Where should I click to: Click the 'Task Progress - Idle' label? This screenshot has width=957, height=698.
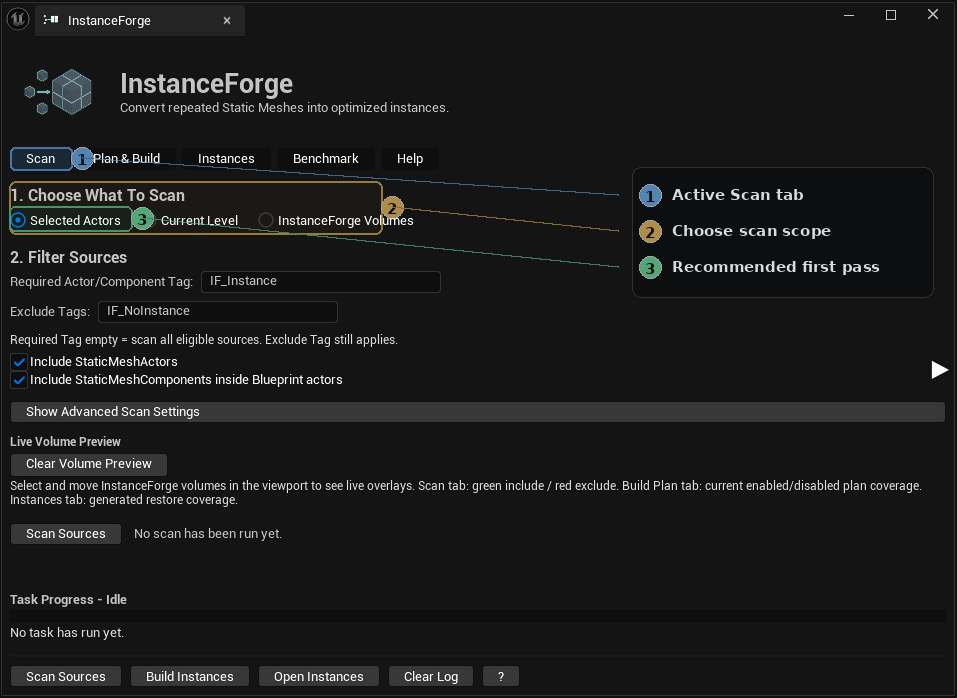[68, 600]
